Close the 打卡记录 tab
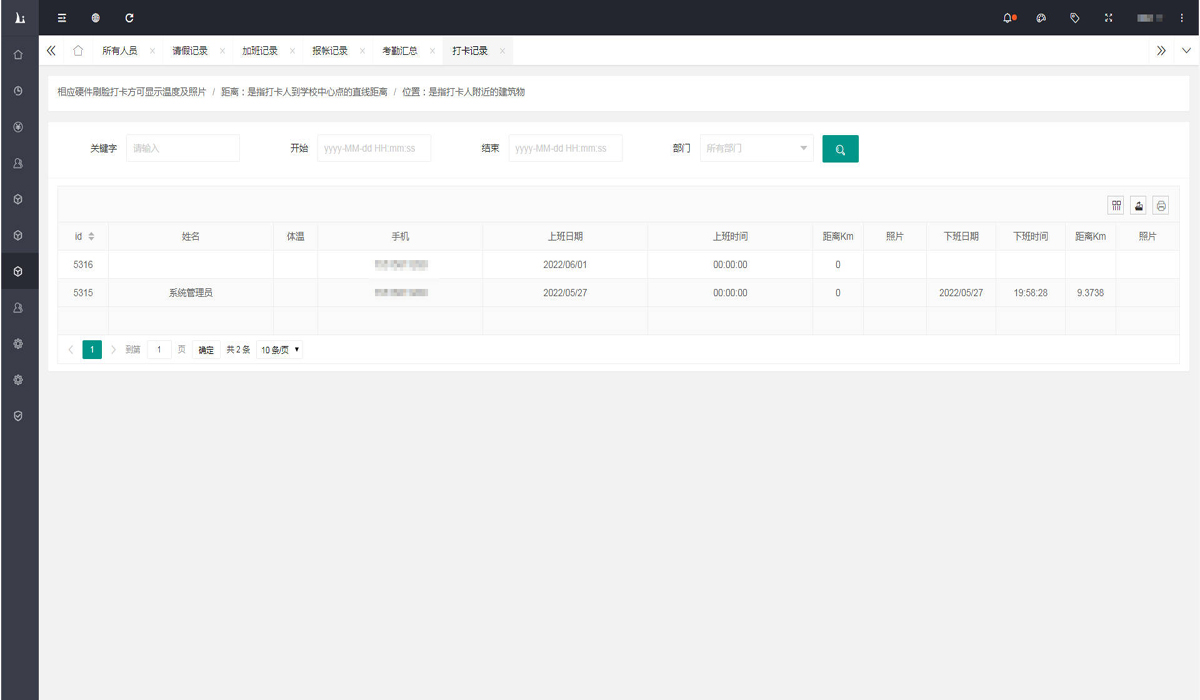Image resolution: width=1200 pixels, height=700 pixels. click(x=502, y=51)
